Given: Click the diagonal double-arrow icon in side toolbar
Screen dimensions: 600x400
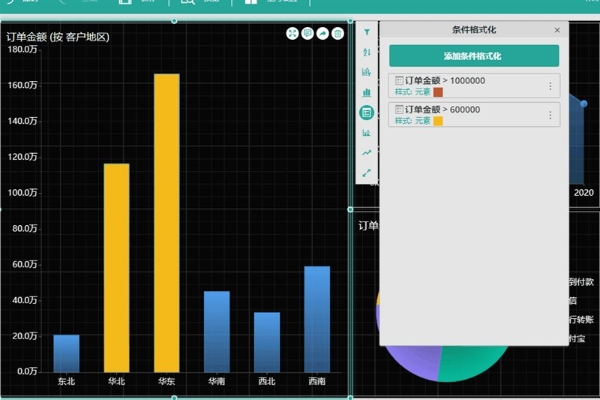Looking at the screenshot, I should pos(367,173).
